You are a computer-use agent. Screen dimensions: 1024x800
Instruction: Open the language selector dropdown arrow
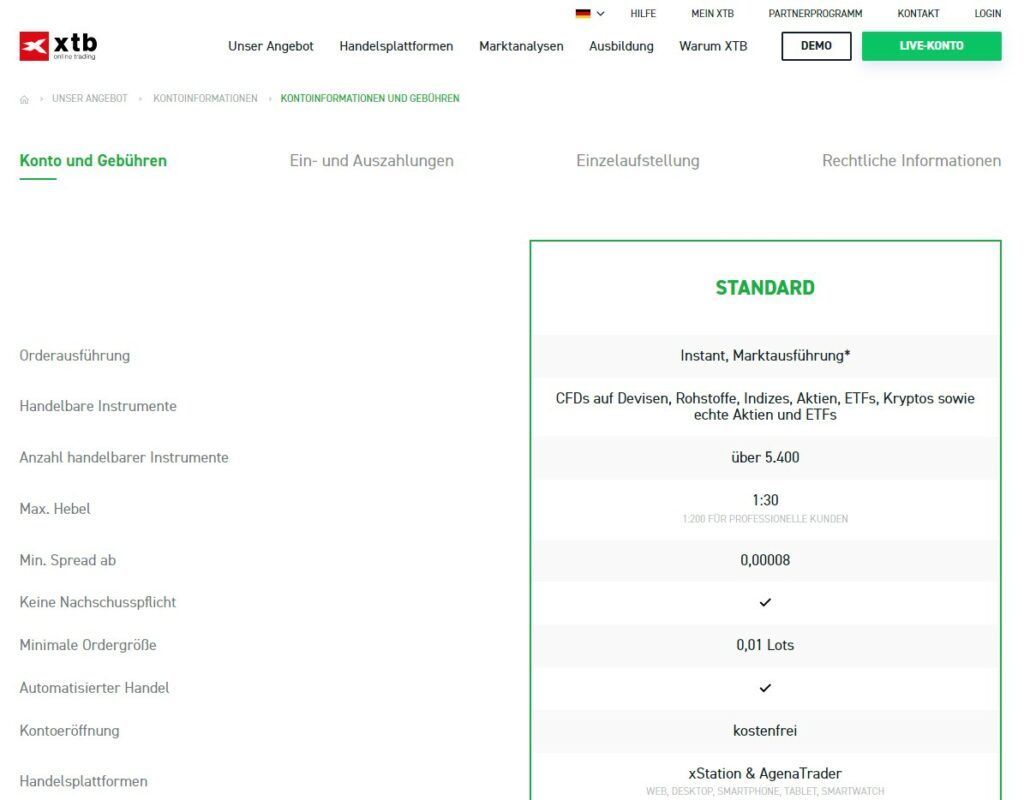601,13
